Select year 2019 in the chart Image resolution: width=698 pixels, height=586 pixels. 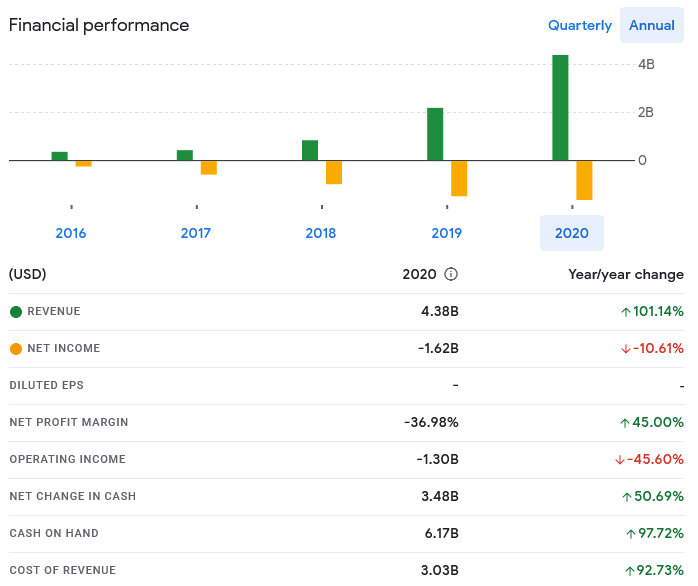tap(446, 233)
